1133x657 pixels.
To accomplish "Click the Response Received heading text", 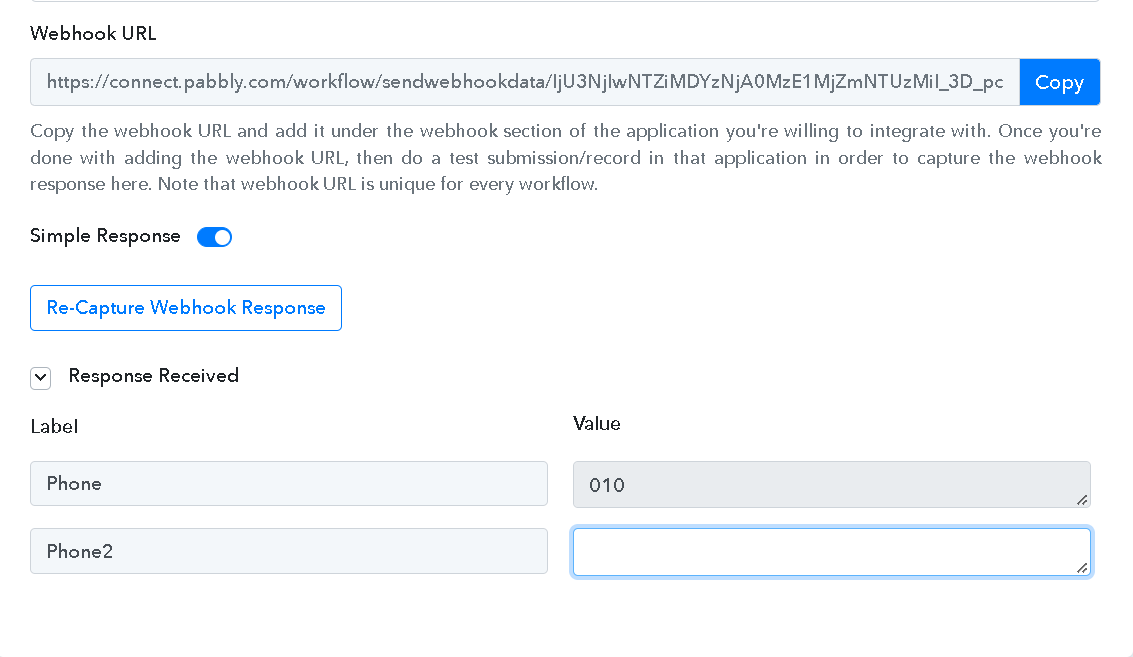I will tap(154, 376).
